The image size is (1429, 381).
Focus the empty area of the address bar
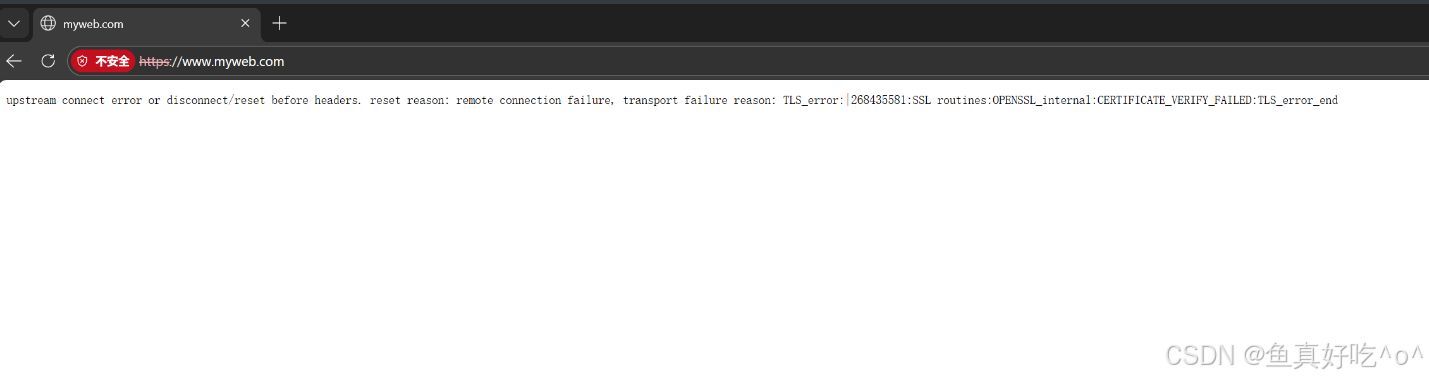point(850,61)
